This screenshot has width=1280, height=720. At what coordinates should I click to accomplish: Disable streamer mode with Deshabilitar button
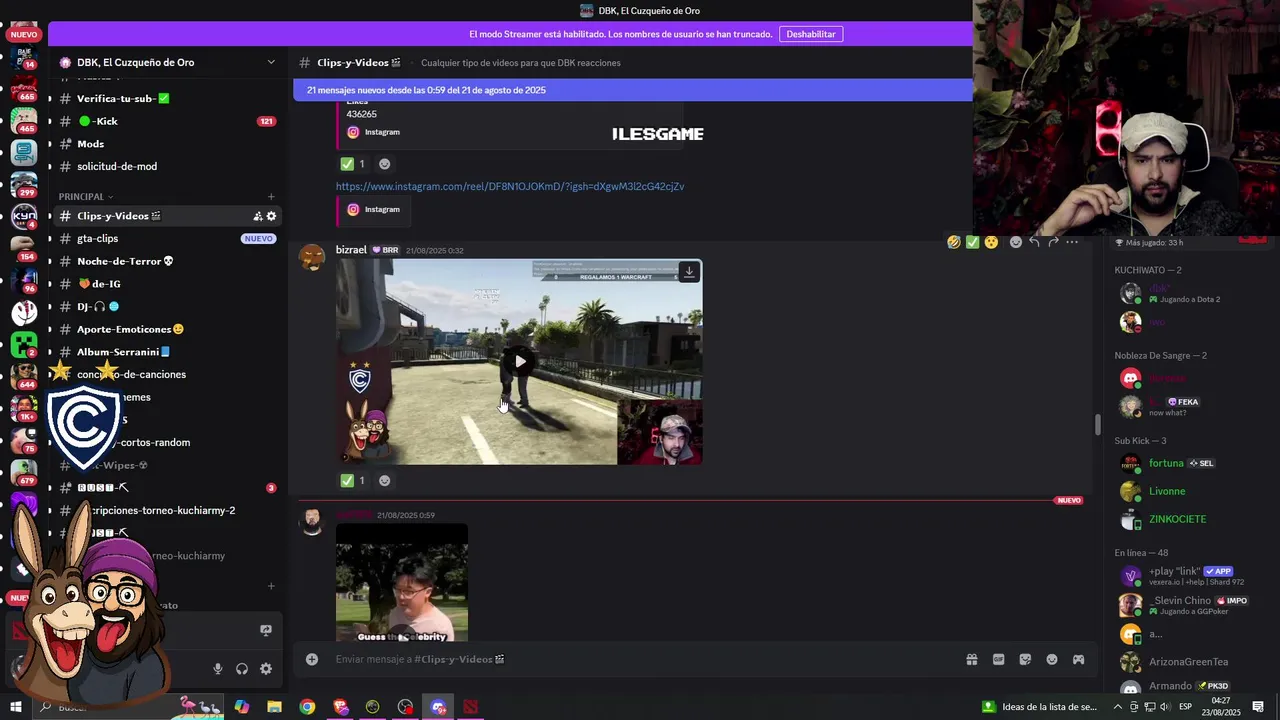(811, 34)
